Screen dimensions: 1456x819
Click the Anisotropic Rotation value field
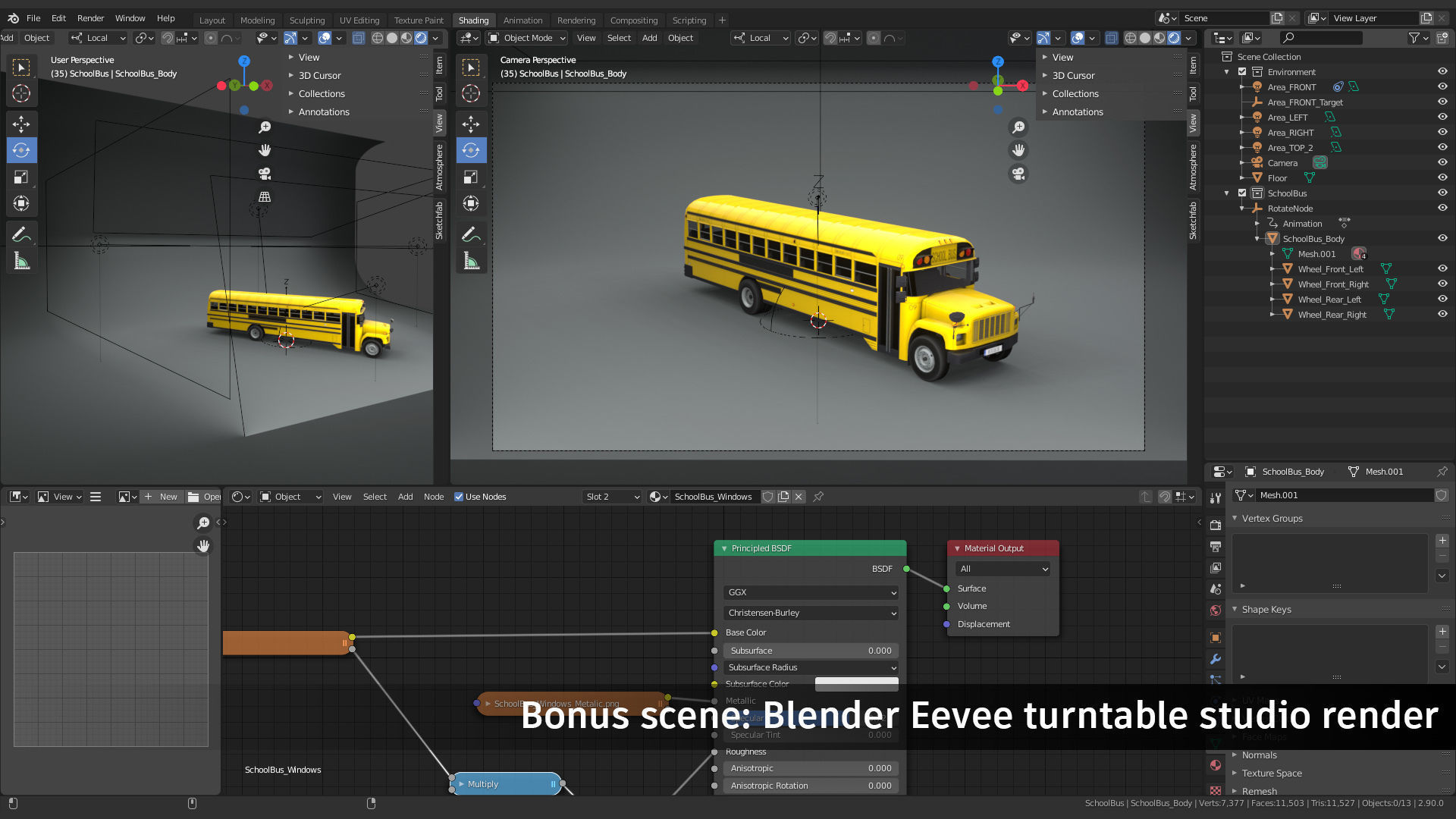(x=810, y=786)
